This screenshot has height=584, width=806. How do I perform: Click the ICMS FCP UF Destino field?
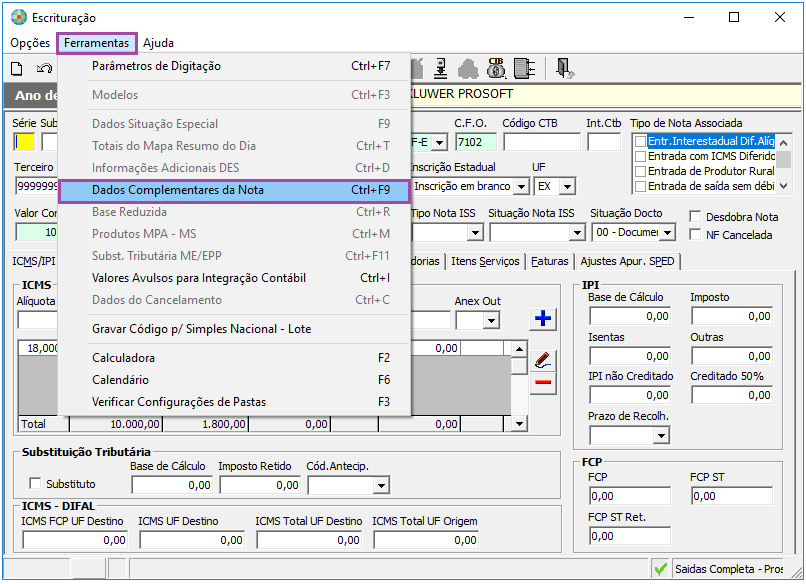pos(75,540)
